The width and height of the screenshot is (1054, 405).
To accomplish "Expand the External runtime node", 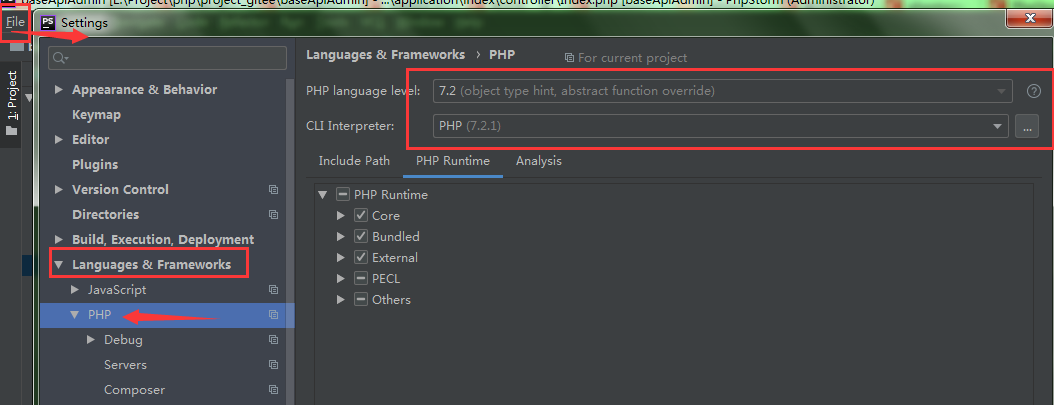I will click(x=341, y=257).
